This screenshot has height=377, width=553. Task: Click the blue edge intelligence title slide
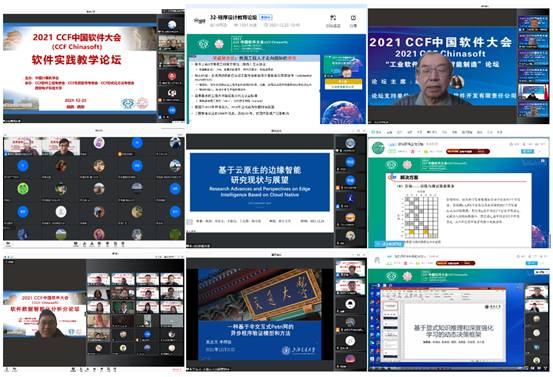(x=260, y=182)
